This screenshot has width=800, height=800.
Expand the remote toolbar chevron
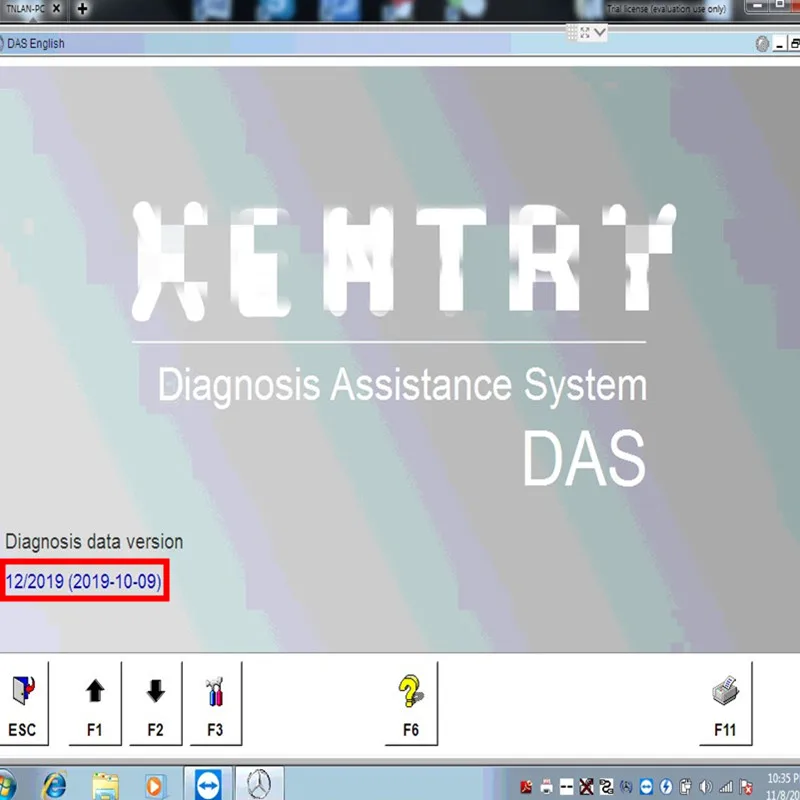(x=600, y=33)
